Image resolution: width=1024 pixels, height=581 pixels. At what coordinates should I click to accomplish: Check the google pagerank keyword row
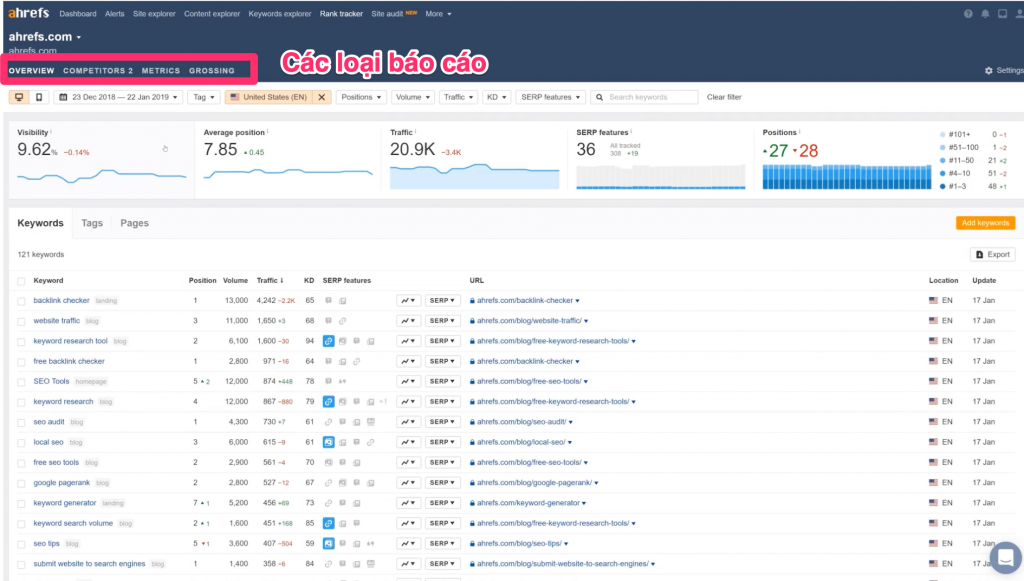[x=22, y=484]
